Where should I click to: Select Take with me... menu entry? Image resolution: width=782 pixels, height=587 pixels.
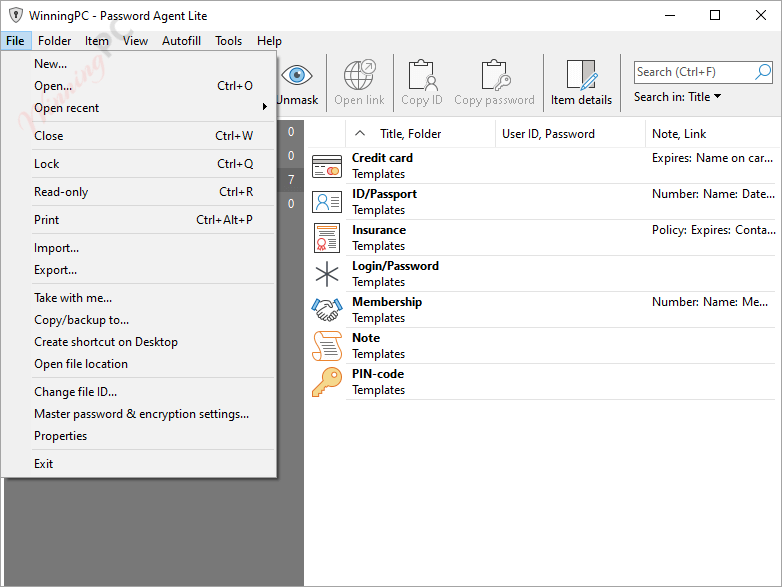point(139,298)
